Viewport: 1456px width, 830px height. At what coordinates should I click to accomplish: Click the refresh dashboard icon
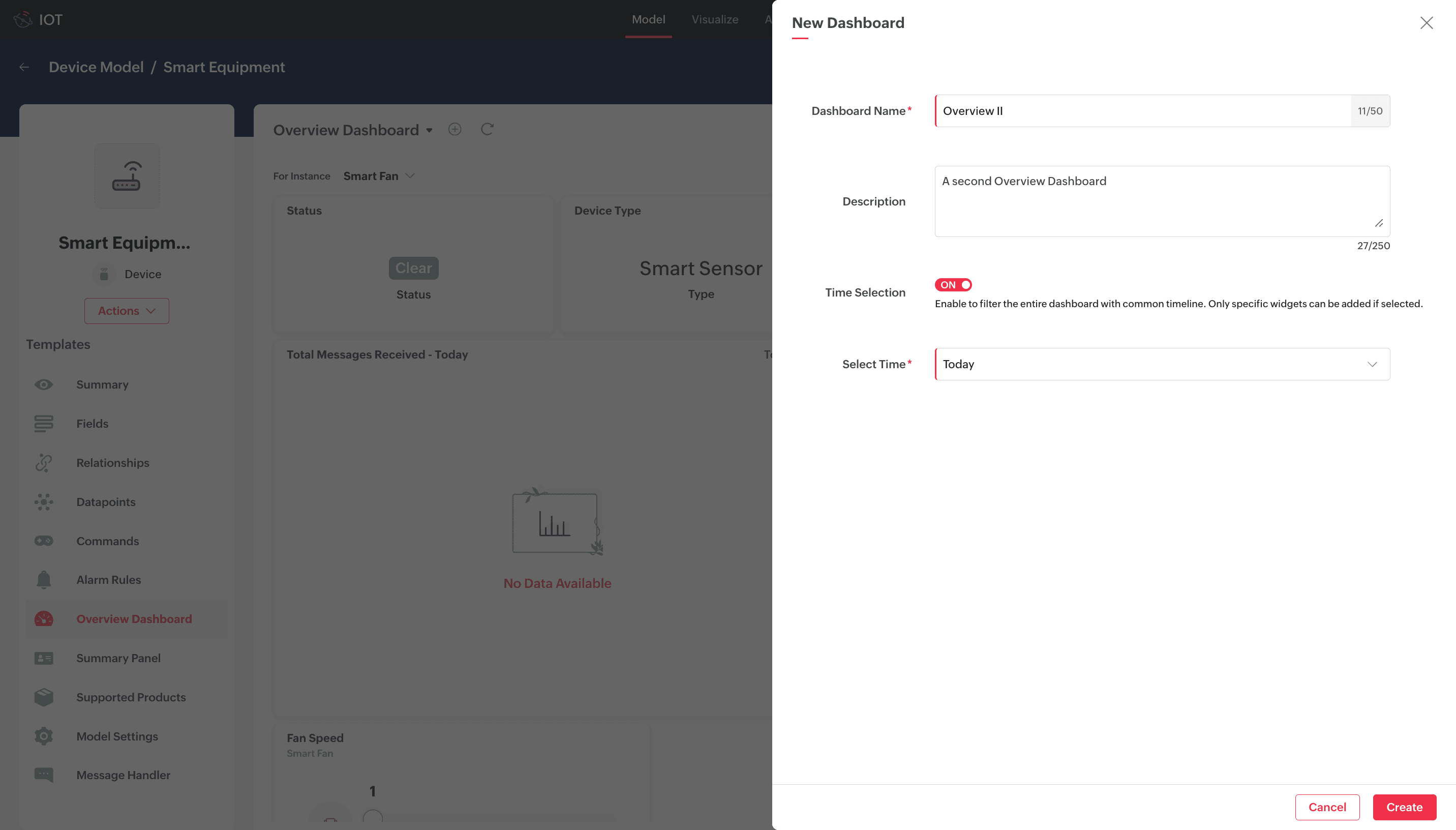487,129
